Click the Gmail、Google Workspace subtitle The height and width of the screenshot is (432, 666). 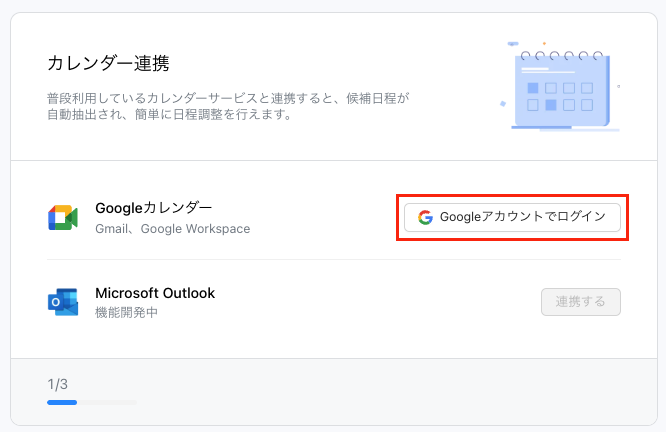tap(172, 229)
